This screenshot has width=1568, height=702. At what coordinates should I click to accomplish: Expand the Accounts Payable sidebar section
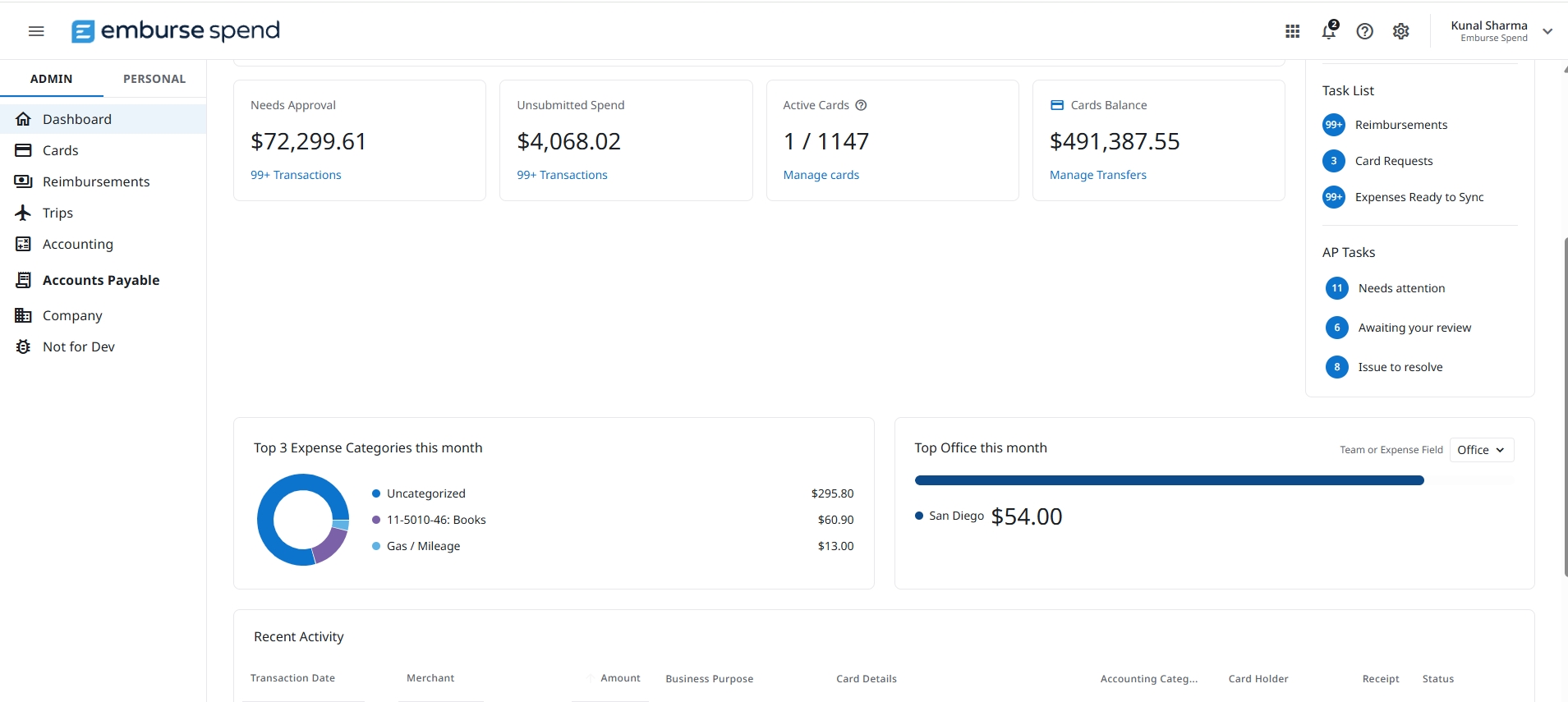[103, 280]
